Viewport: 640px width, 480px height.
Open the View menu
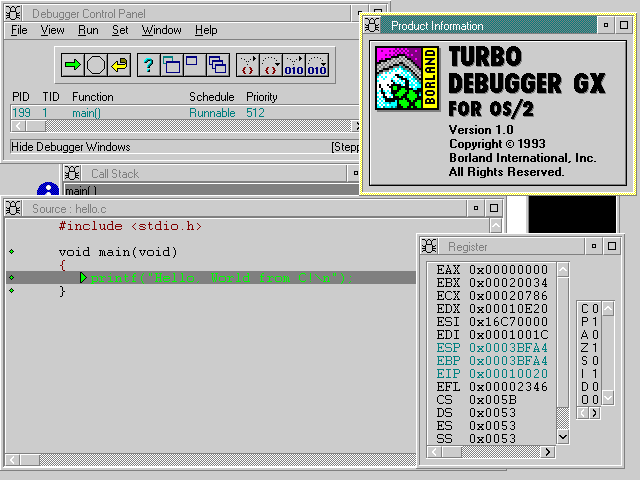pyautogui.click(x=52, y=30)
